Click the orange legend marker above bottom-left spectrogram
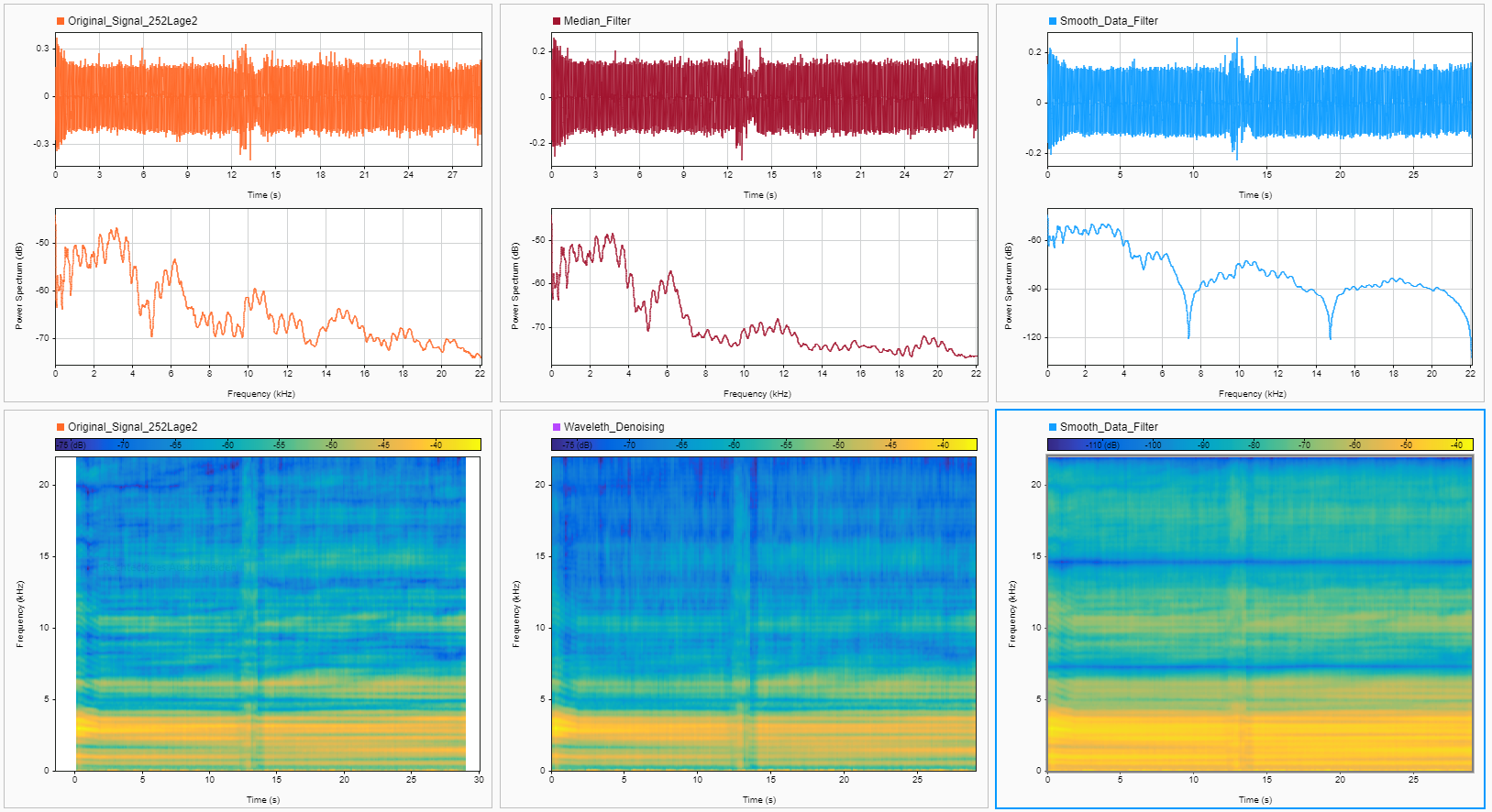 tap(61, 427)
